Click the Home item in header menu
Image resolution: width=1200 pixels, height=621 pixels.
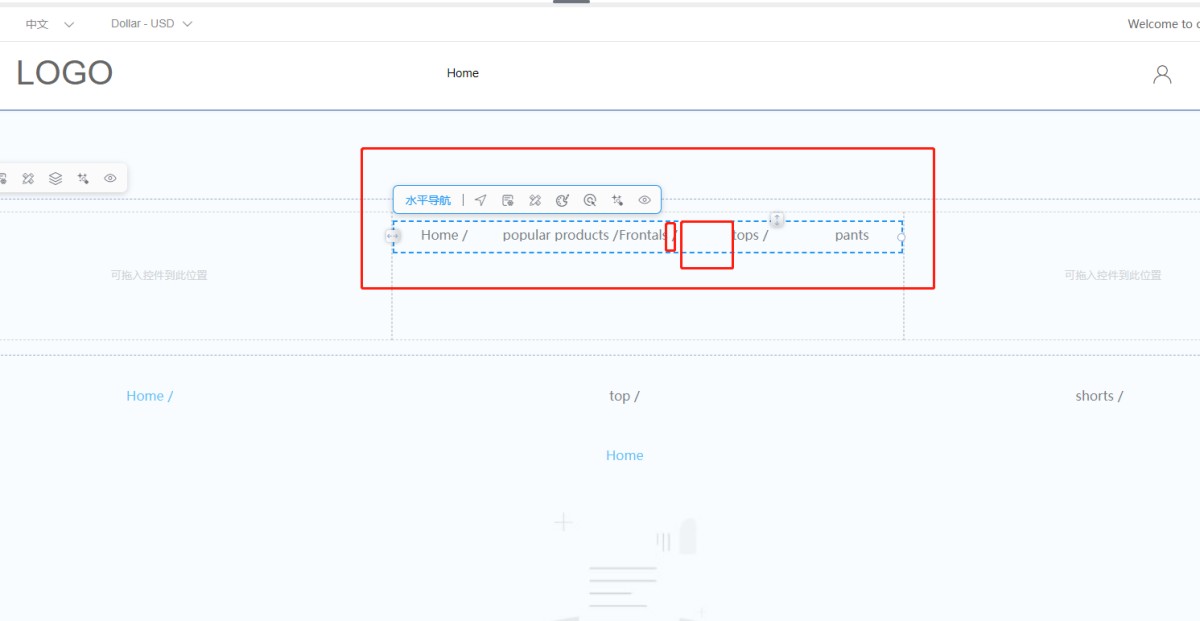(x=463, y=73)
